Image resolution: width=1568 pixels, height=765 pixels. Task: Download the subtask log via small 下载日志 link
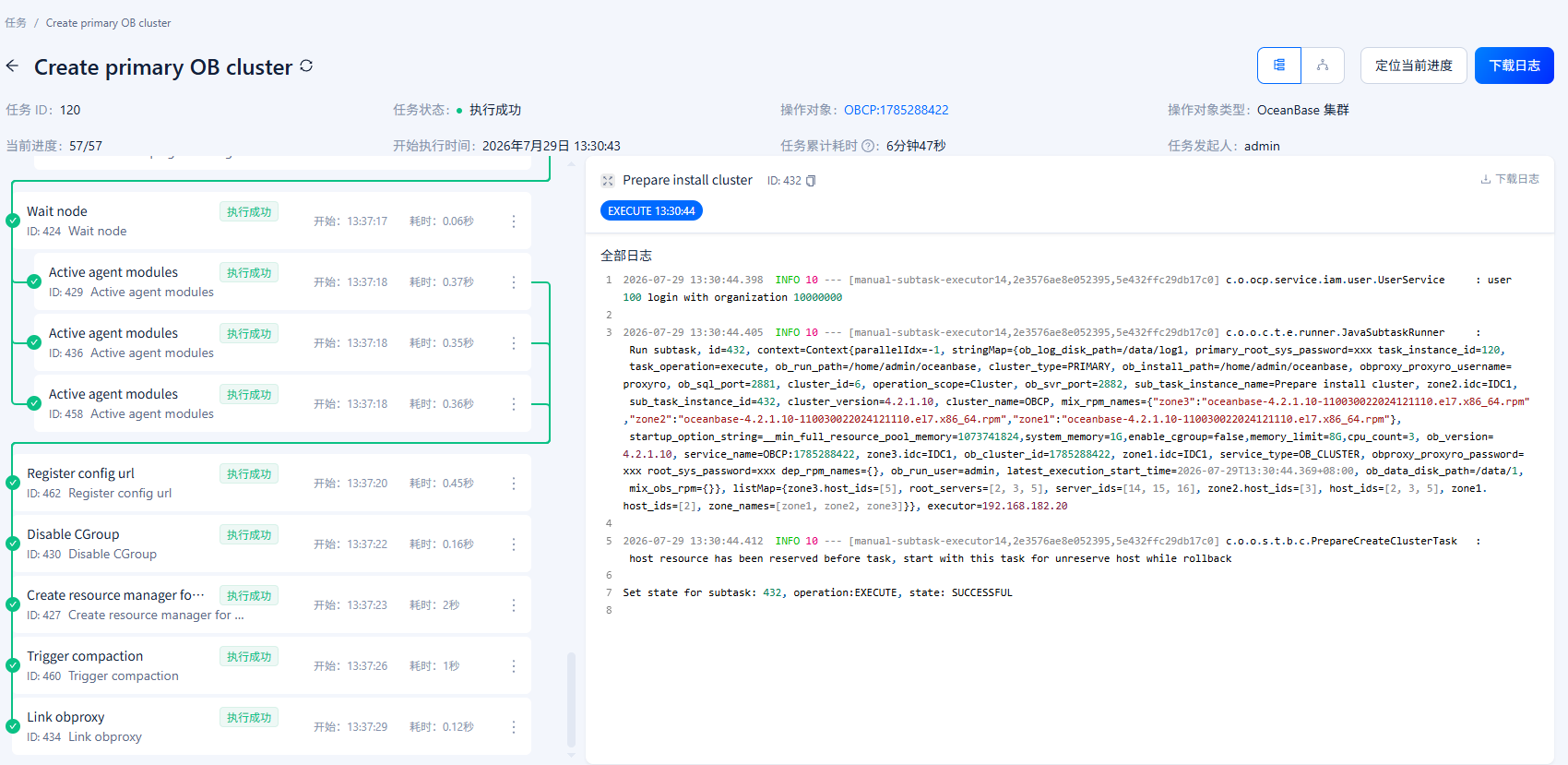point(1510,179)
